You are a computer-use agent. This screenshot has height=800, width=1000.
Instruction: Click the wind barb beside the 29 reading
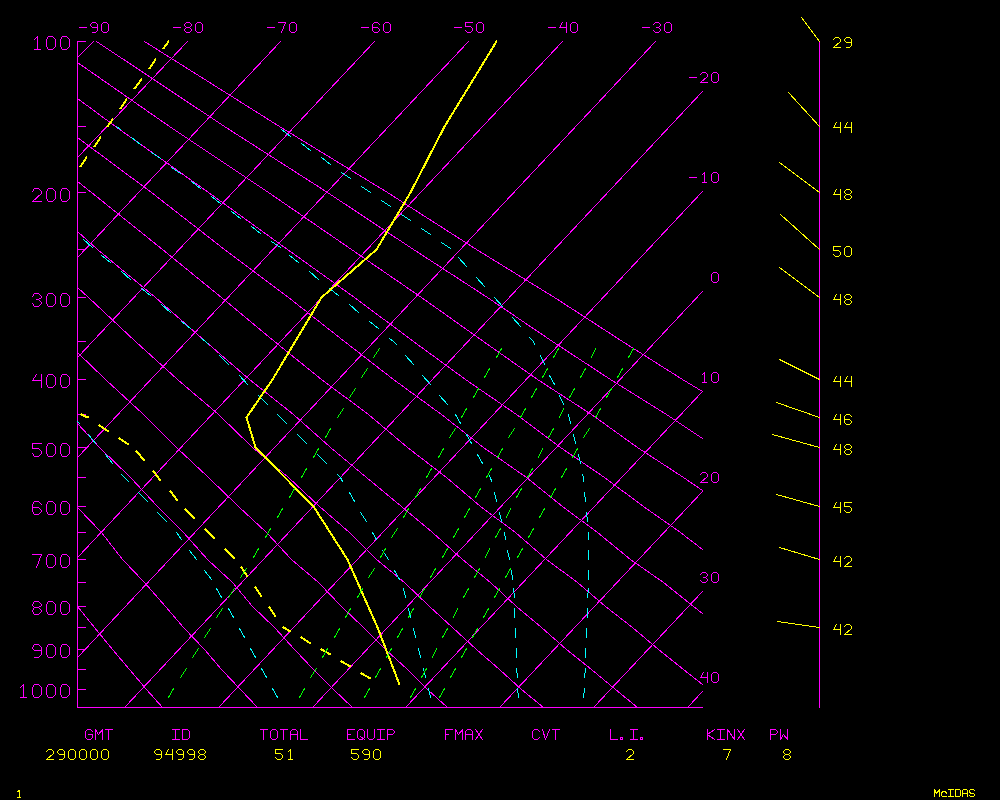810,29
